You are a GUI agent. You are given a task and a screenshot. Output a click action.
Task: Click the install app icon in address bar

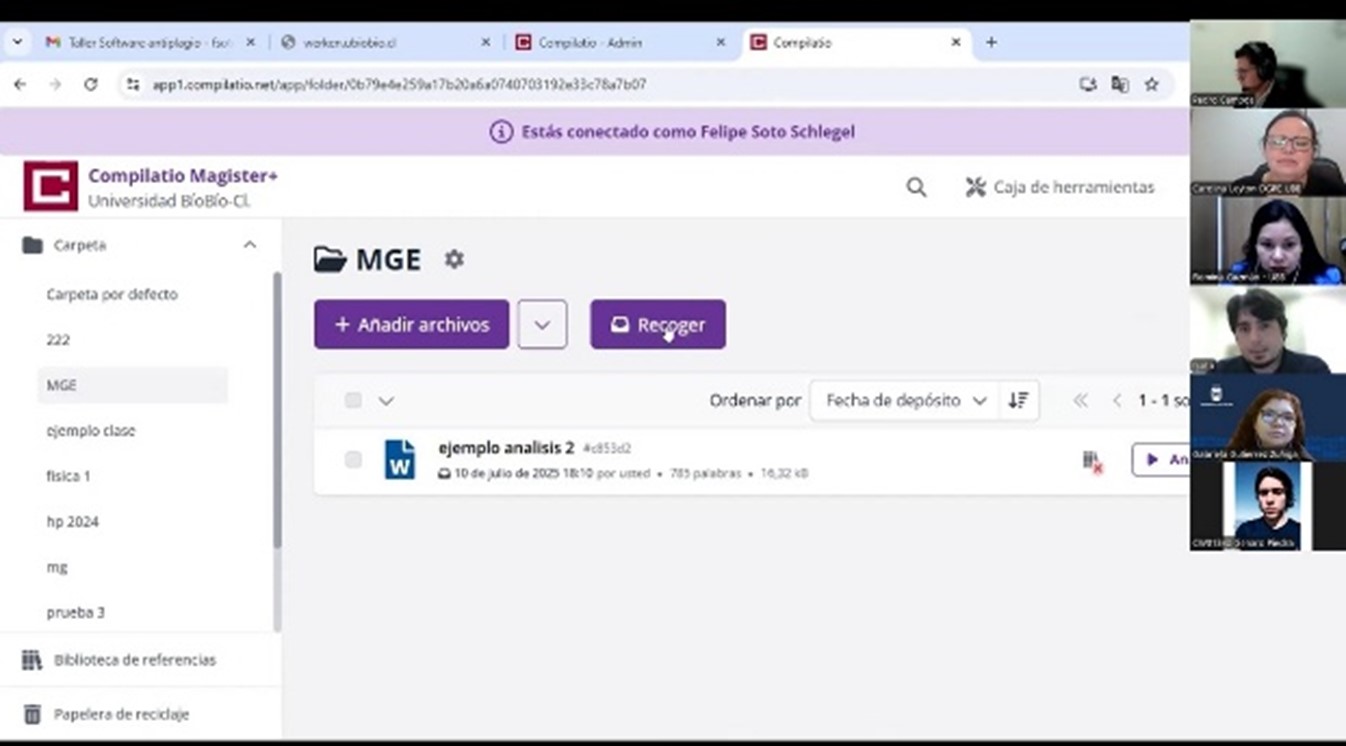click(1088, 85)
